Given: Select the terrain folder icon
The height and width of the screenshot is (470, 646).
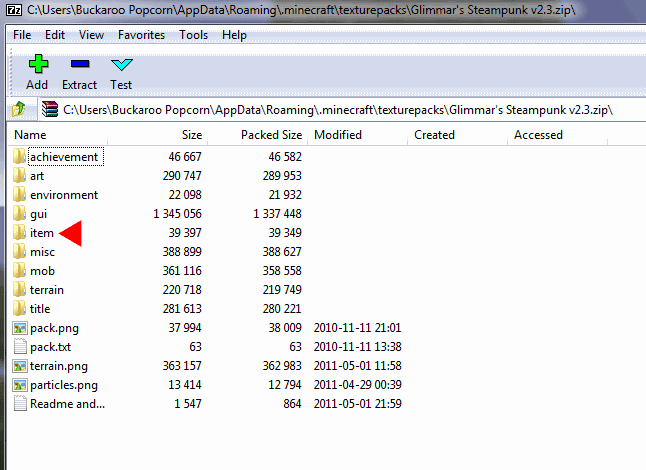Looking at the screenshot, I should pos(19,290).
